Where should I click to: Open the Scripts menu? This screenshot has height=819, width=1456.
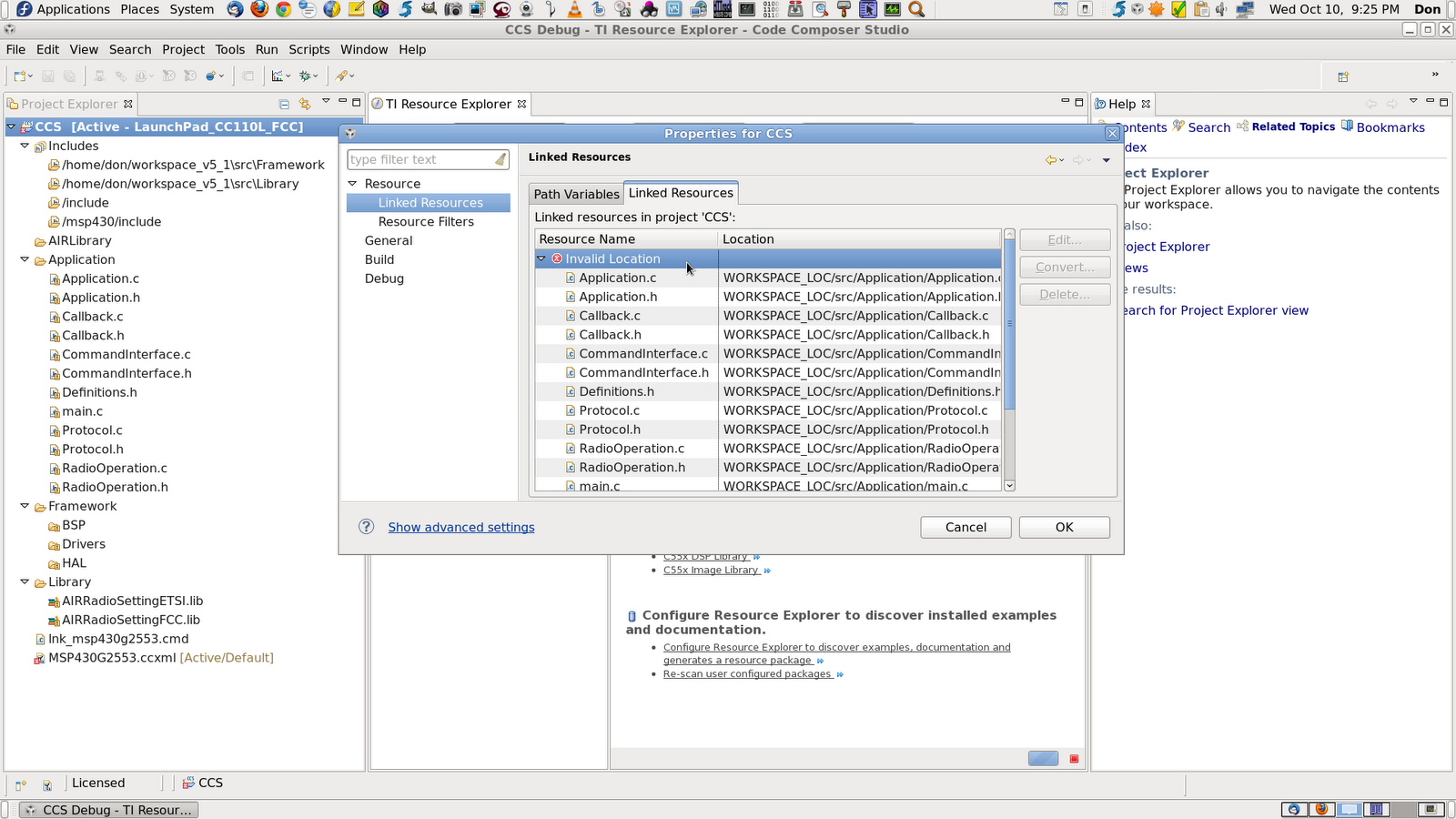309,49
